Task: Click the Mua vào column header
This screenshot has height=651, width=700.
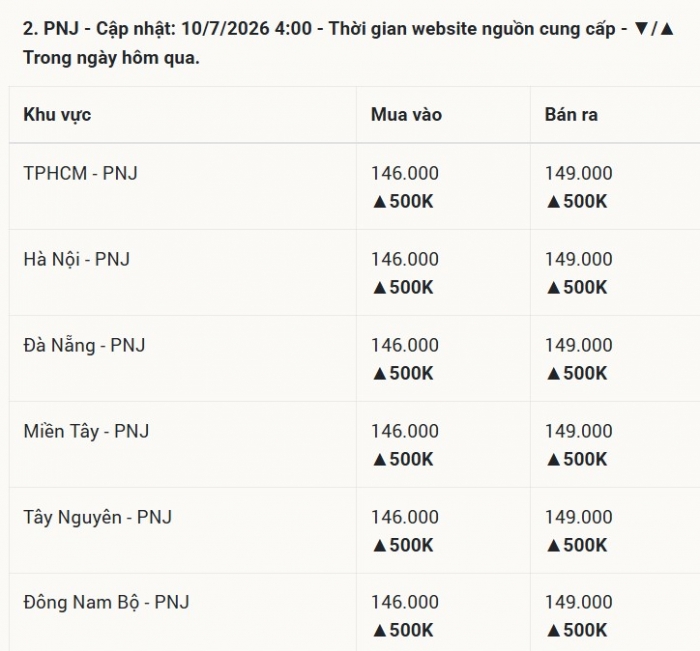Action: tap(406, 115)
